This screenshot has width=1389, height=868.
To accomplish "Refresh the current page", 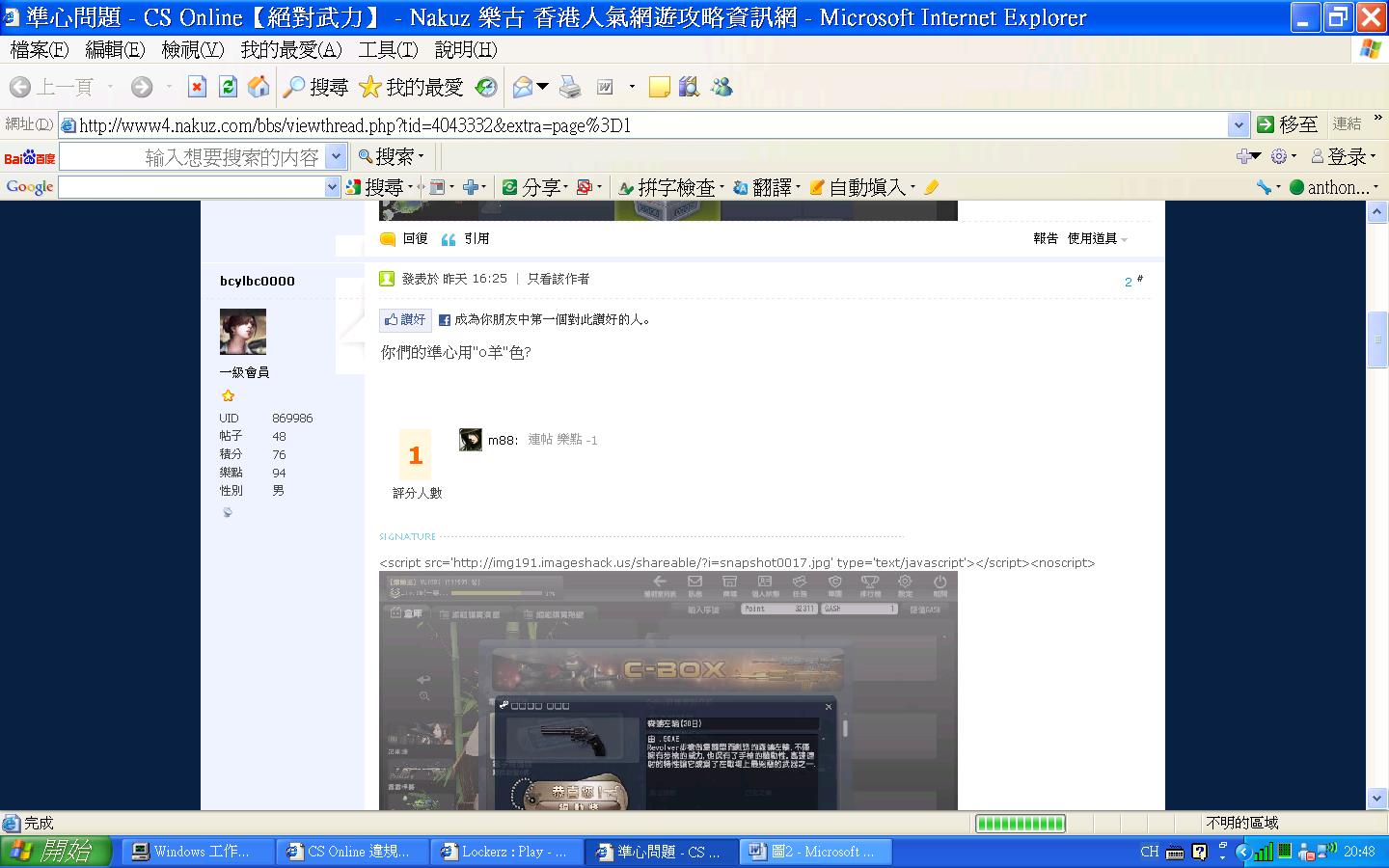I will [x=228, y=88].
